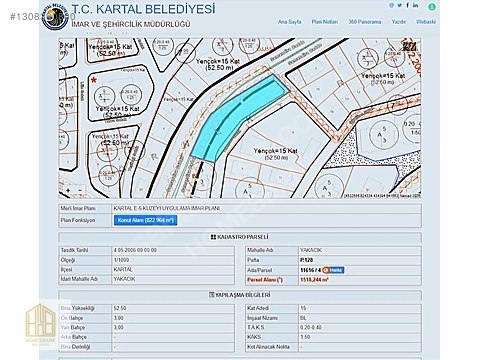Image resolution: width=480 pixels, height=360 pixels.
Task: Select the İnşaat Nizamı value BL
Action: pyautogui.click(x=303, y=318)
